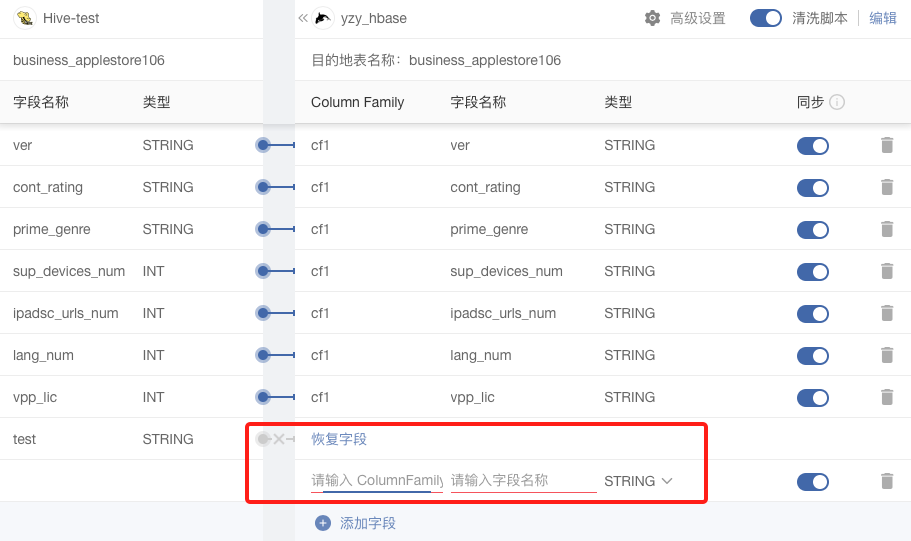Focus the field name input box
The height and width of the screenshot is (541, 911).
click(x=523, y=481)
